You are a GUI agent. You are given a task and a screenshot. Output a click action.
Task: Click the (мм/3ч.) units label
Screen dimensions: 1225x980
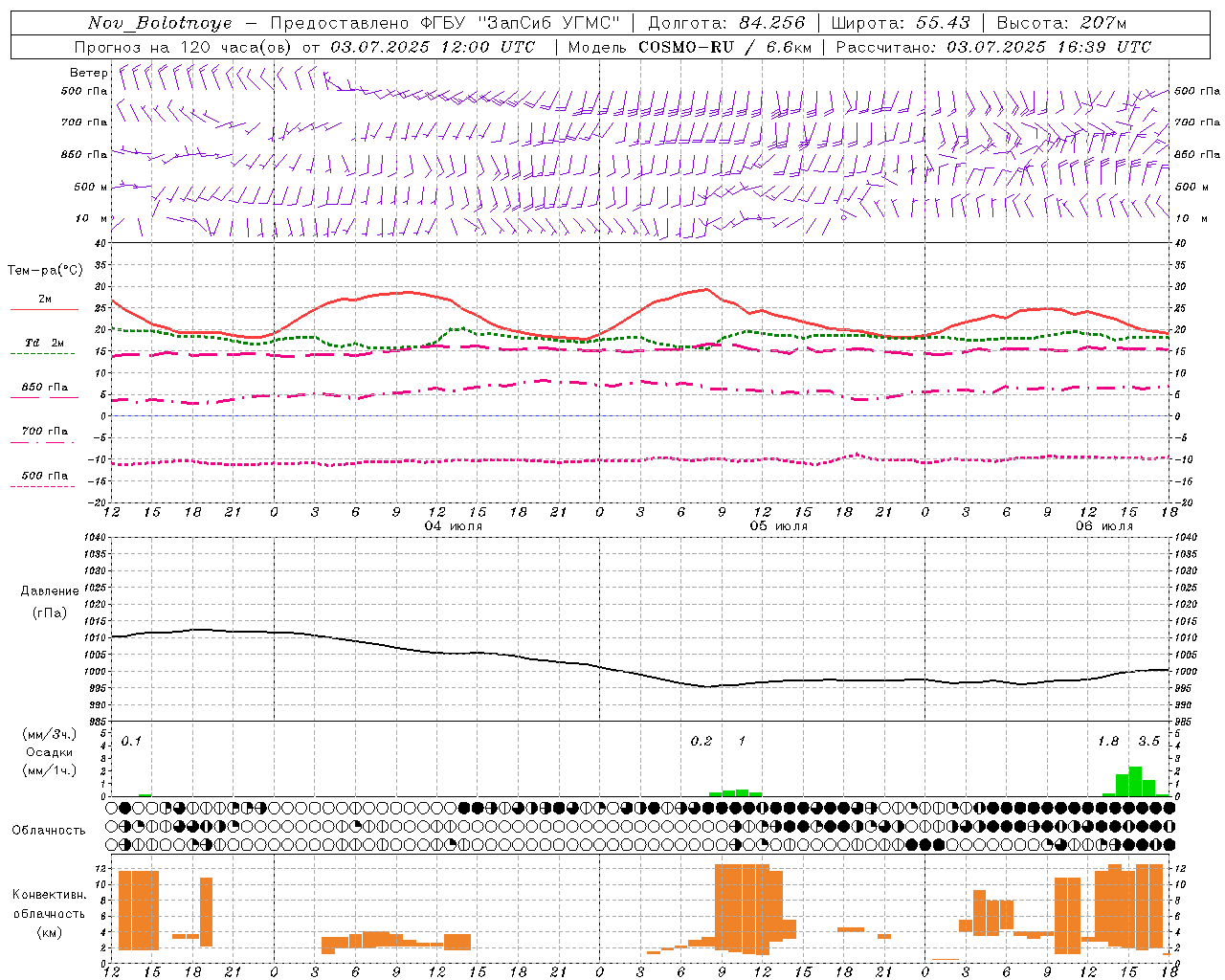[x=50, y=735]
